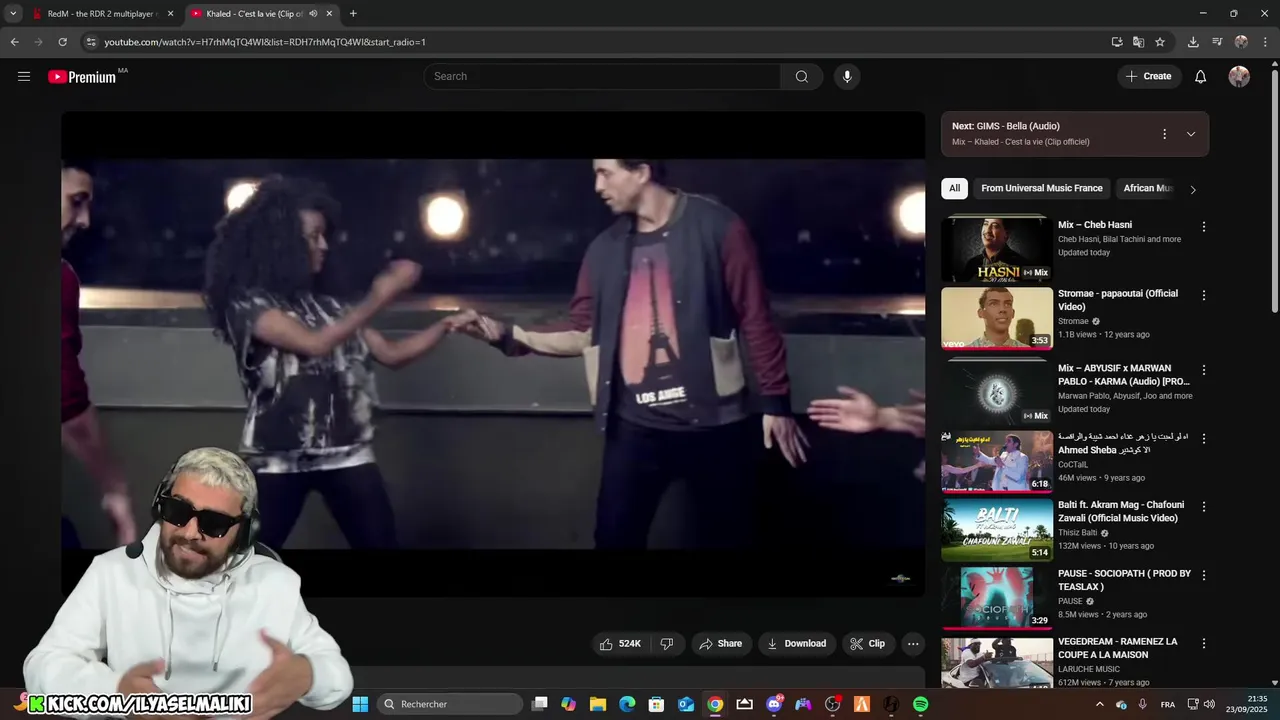Open Stromae channel name link
The height and width of the screenshot is (720, 1280).
1073,322
